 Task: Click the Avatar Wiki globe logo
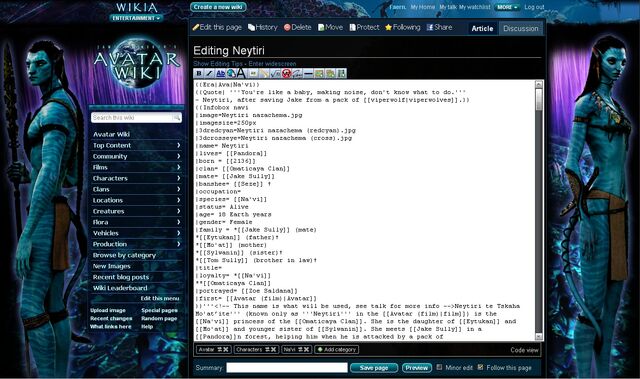(x=136, y=63)
